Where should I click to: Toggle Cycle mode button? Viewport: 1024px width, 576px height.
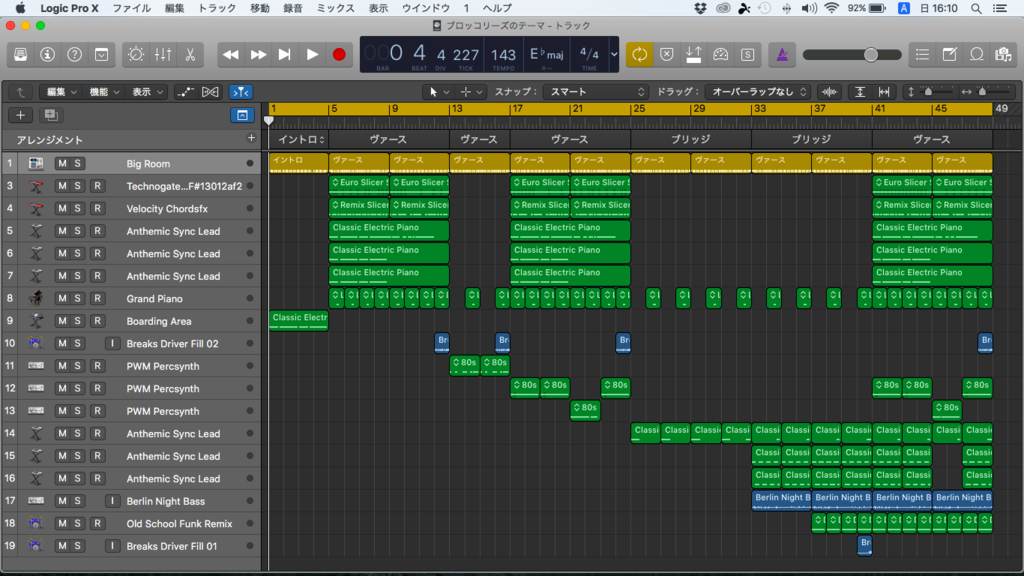pos(639,55)
